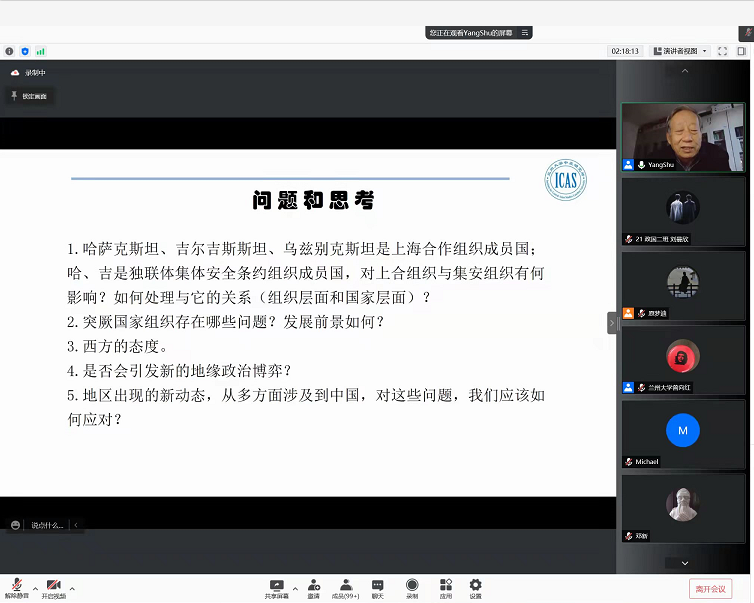Open the chat panel
Image resolution: width=754 pixels, height=603 pixels.
(x=378, y=585)
